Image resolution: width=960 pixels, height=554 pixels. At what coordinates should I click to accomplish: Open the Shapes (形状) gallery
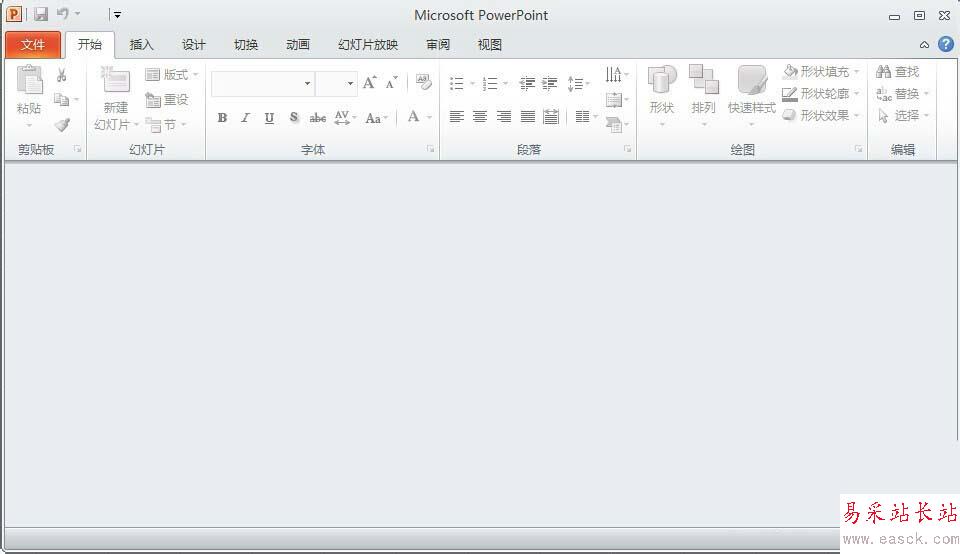(x=662, y=95)
